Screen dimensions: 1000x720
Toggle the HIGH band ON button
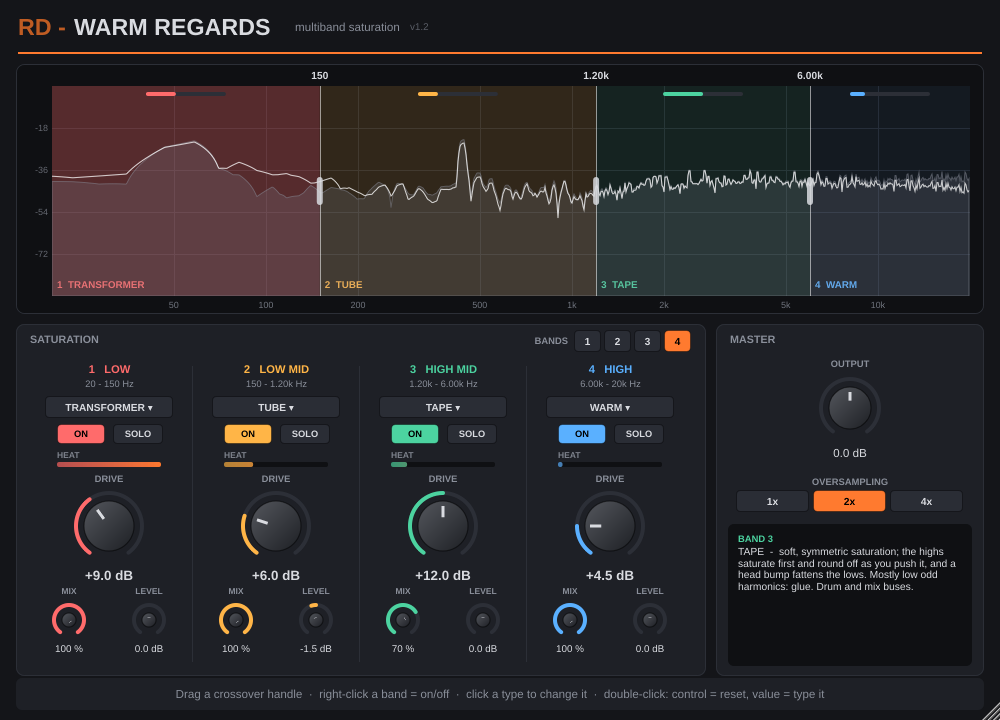coord(582,434)
